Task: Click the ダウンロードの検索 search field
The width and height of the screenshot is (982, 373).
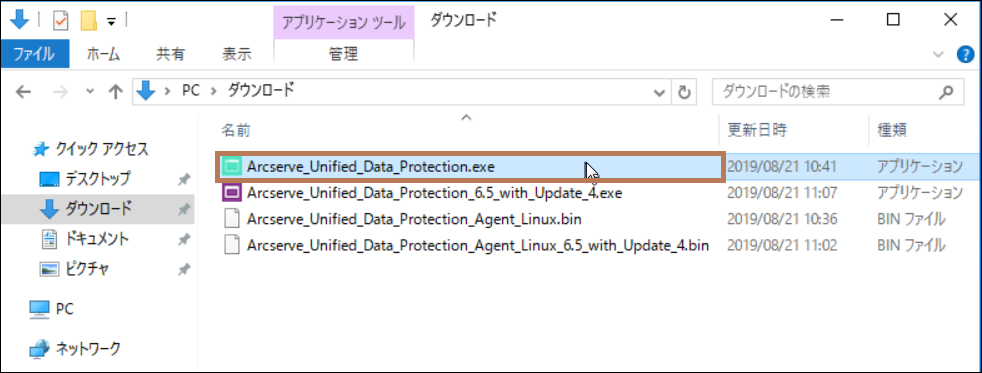Action: tap(824, 93)
